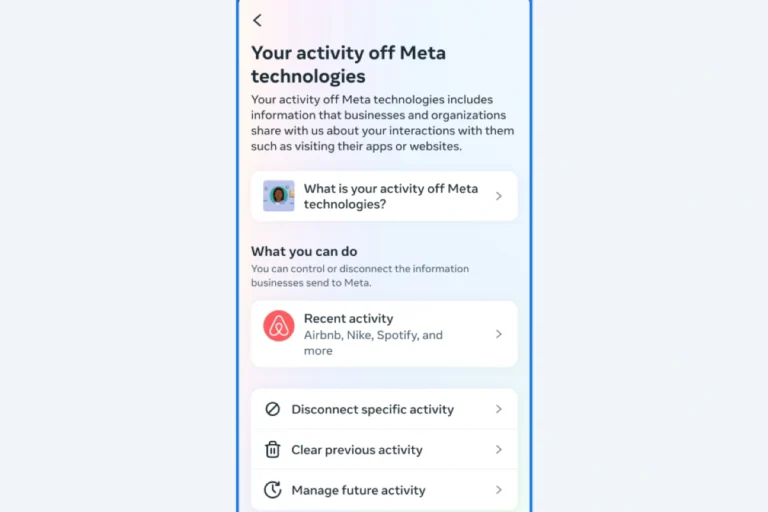The image size is (768, 512).
Task: Choose Clear previous activity
Action: 384,450
